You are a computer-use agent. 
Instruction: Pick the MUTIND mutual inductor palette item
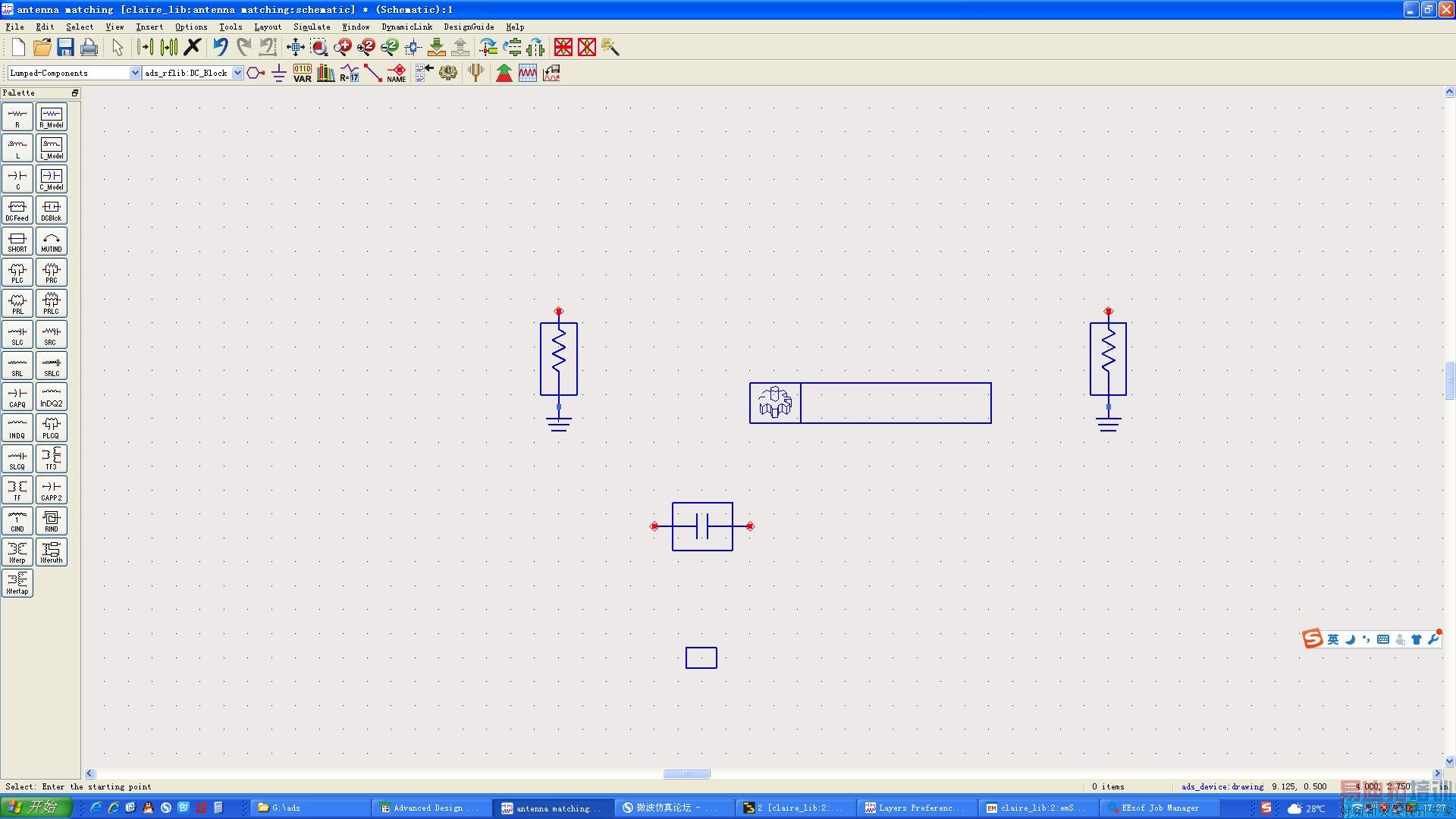pyautogui.click(x=52, y=241)
